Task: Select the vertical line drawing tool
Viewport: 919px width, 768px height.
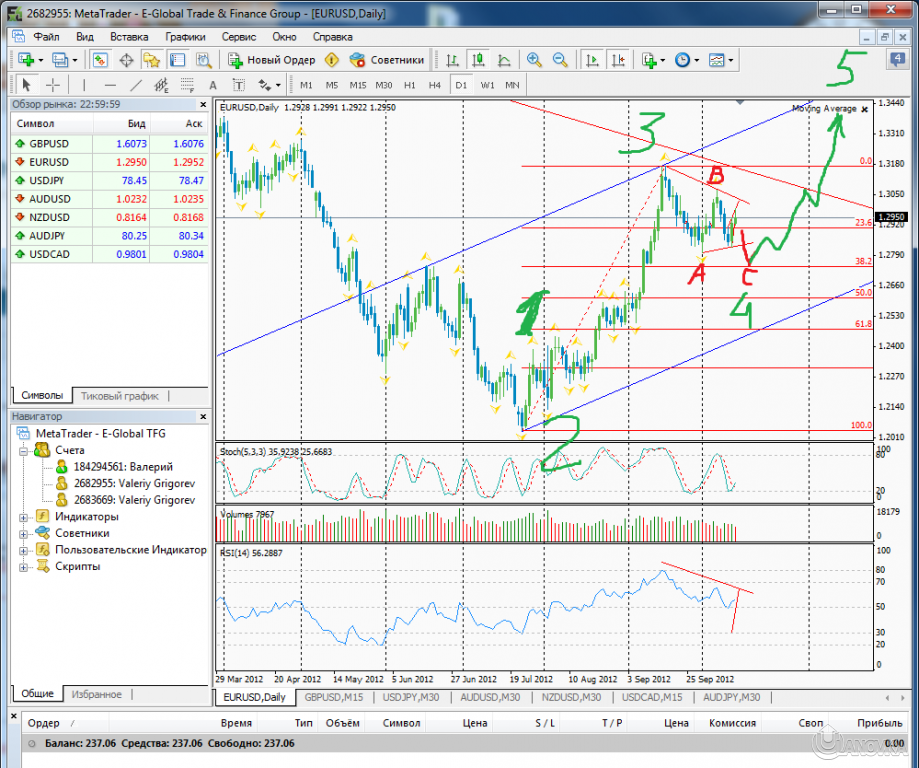Action: pyautogui.click(x=84, y=82)
